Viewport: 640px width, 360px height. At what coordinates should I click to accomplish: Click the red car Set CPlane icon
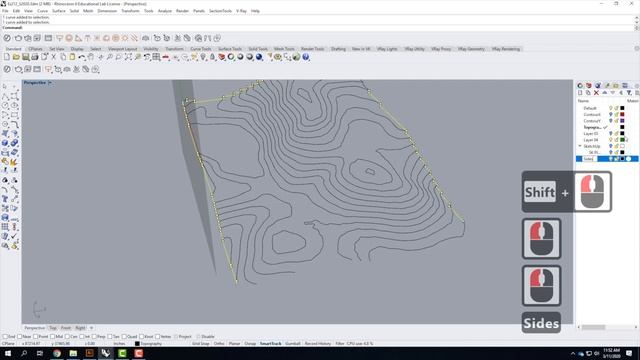click(x=166, y=57)
